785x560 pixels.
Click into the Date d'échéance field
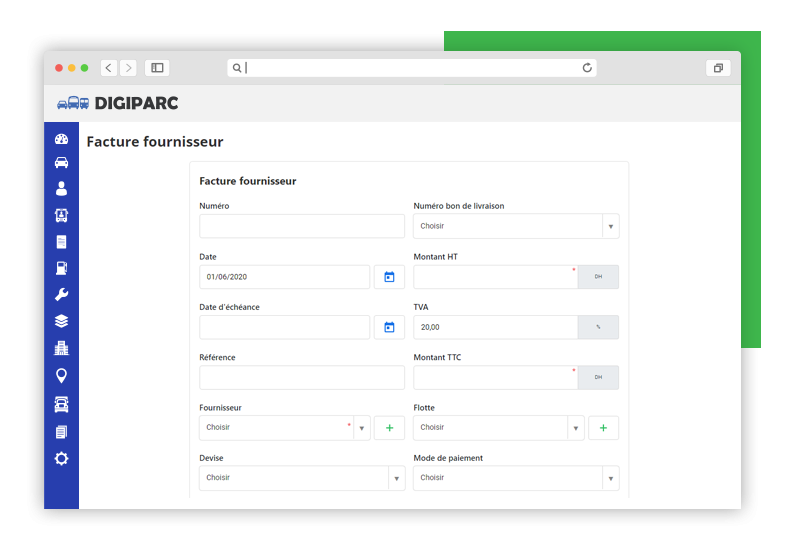pyautogui.click(x=284, y=327)
